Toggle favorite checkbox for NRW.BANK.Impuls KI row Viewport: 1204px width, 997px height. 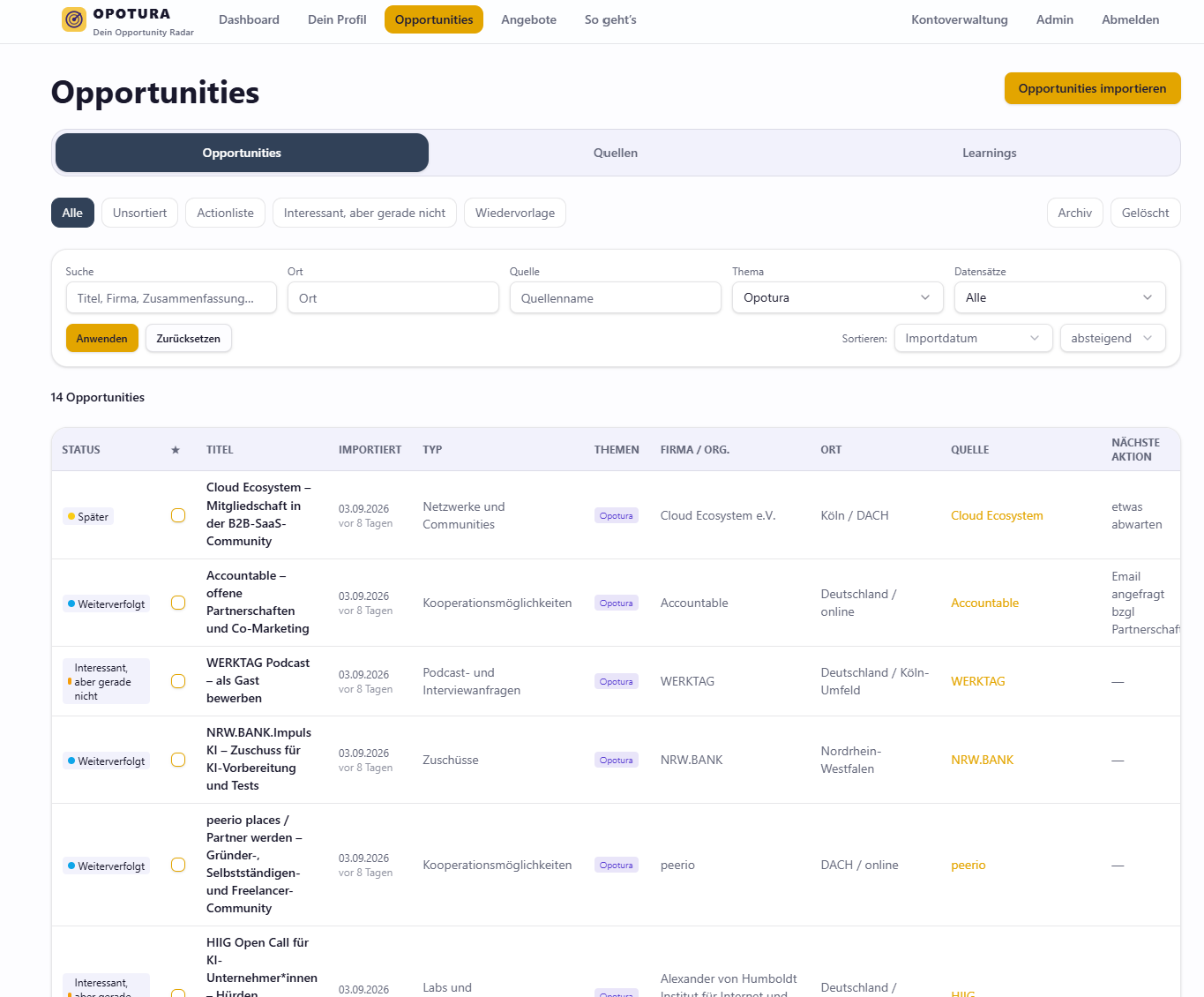[178, 760]
